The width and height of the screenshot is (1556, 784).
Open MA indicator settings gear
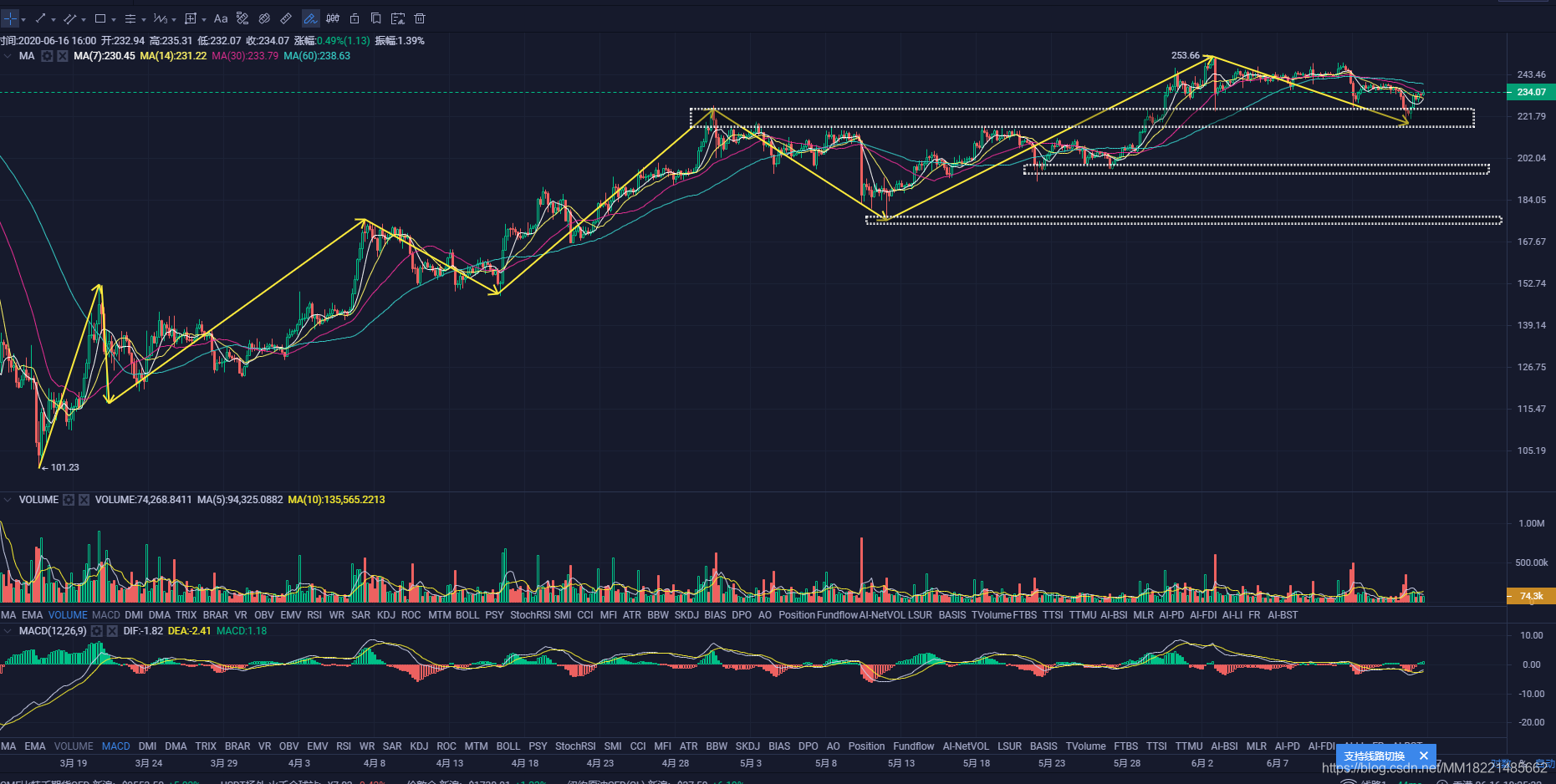point(48,56)
